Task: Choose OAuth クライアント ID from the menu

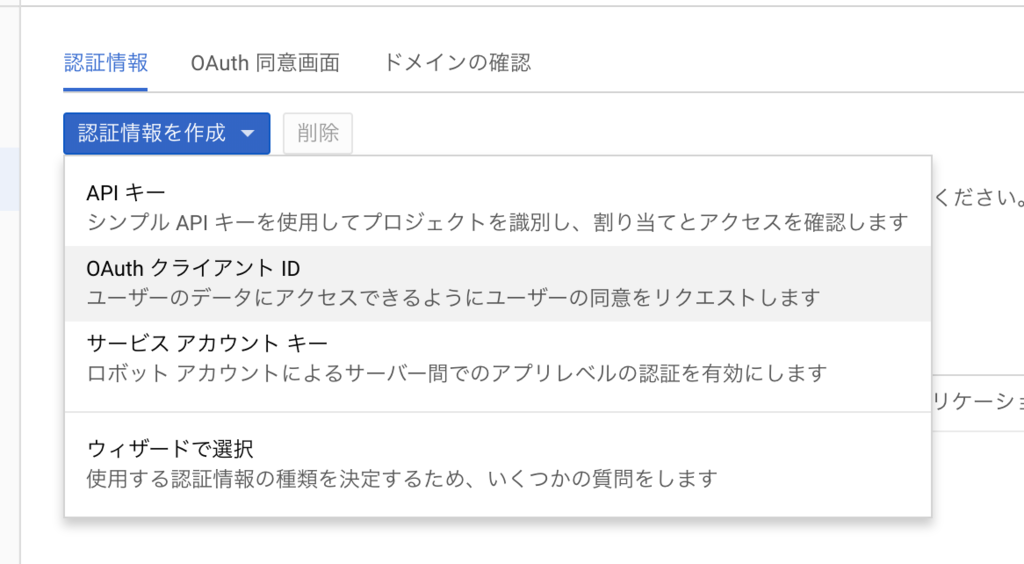Action: tap(498, 283)
